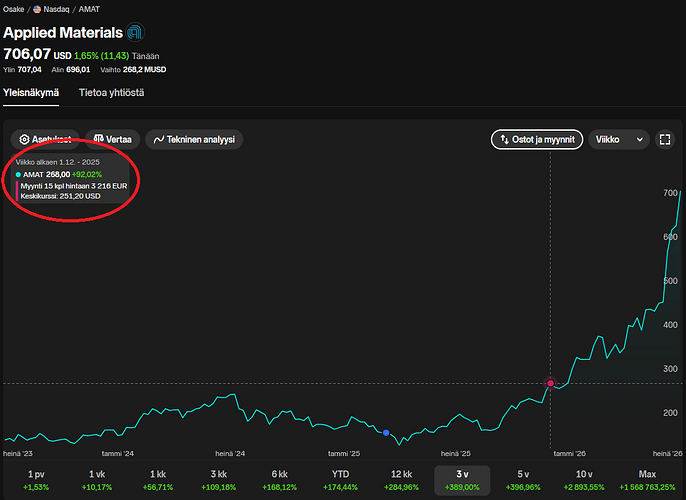
Task: Expand the Viikko interval dropdown
Action: pyautogui.click(x=619, y=140)
